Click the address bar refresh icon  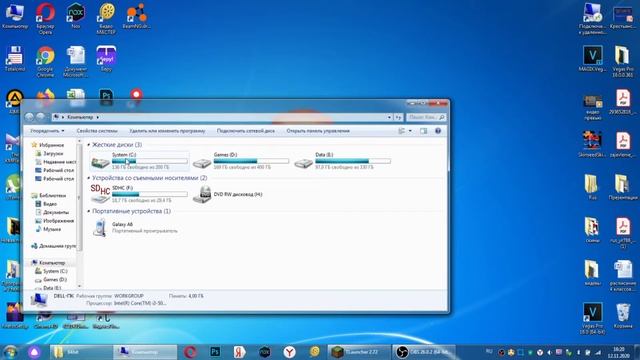398,117
